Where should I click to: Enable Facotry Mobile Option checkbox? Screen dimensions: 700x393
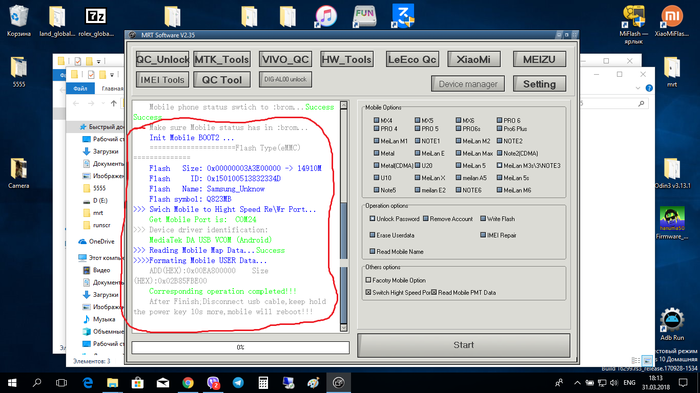[x=368, y=280]
